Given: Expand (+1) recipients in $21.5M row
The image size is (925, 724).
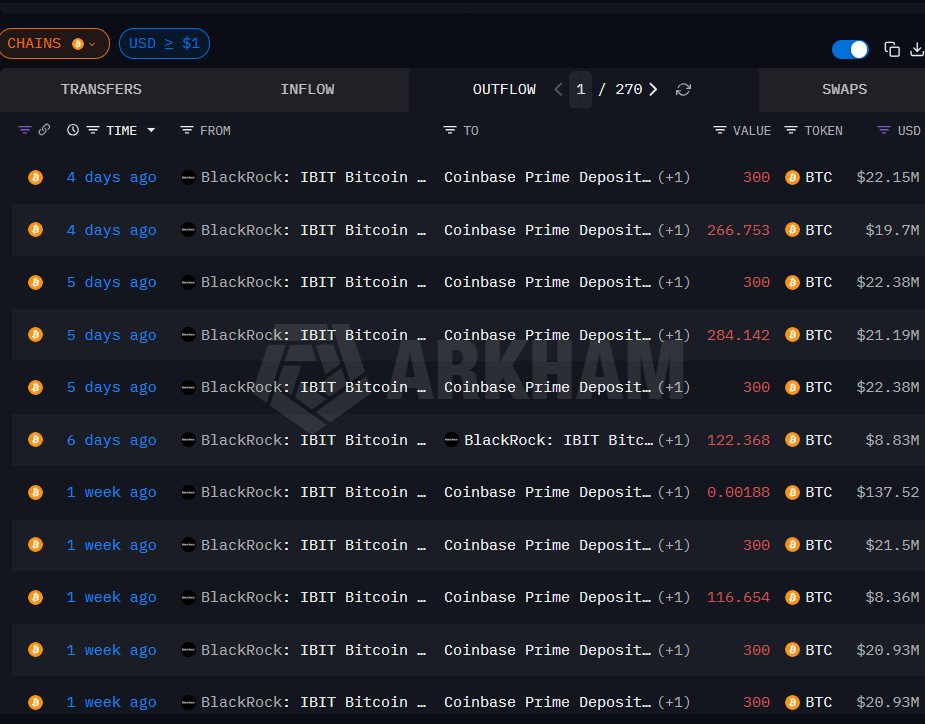Looking at the screenshot, I should 674,545.
